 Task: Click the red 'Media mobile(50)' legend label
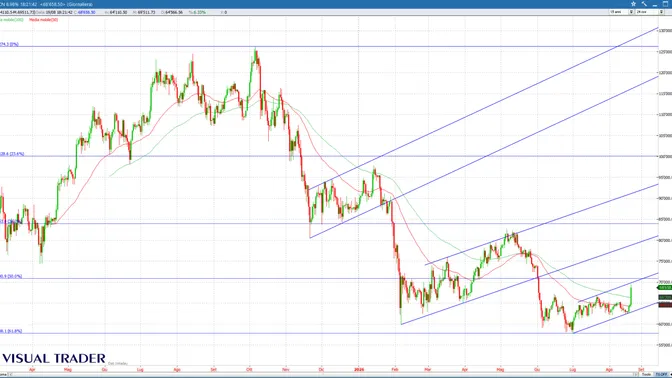click(44, 20)
